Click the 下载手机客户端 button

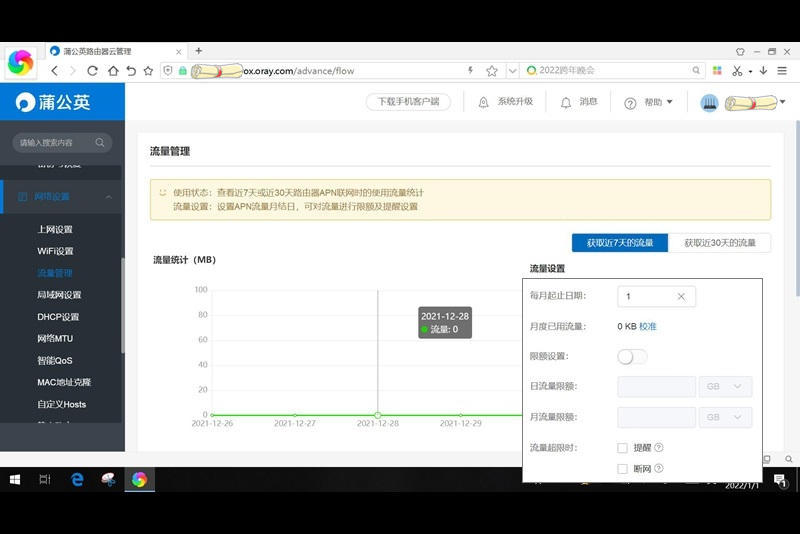pos(408,102)
